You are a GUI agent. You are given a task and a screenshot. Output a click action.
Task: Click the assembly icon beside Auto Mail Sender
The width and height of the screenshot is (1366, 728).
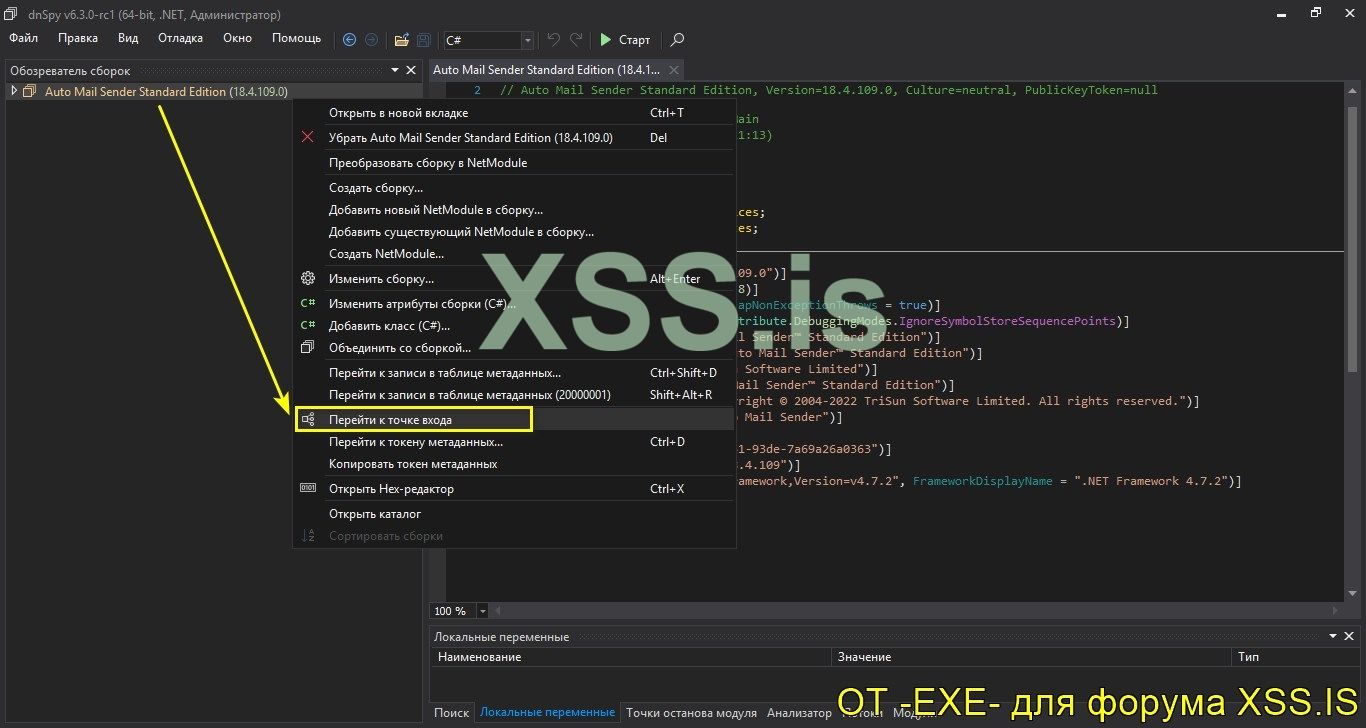(29, 91)
